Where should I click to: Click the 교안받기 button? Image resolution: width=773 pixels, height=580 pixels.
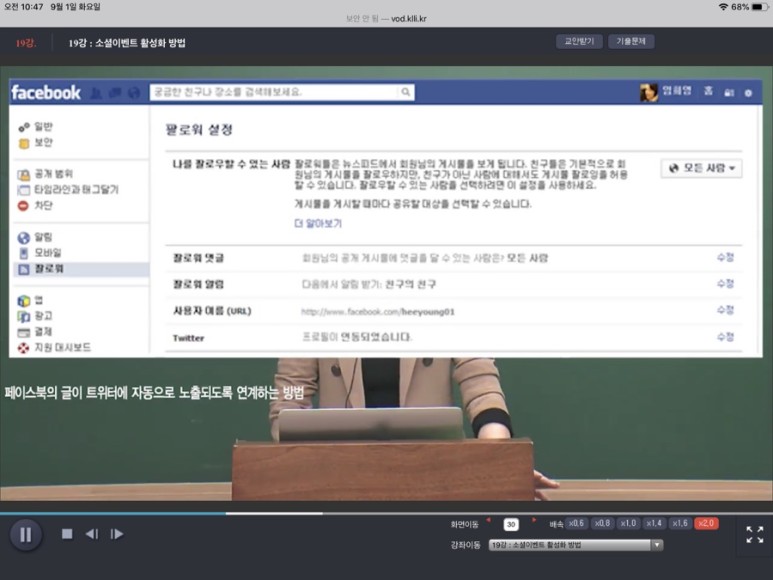579,41
